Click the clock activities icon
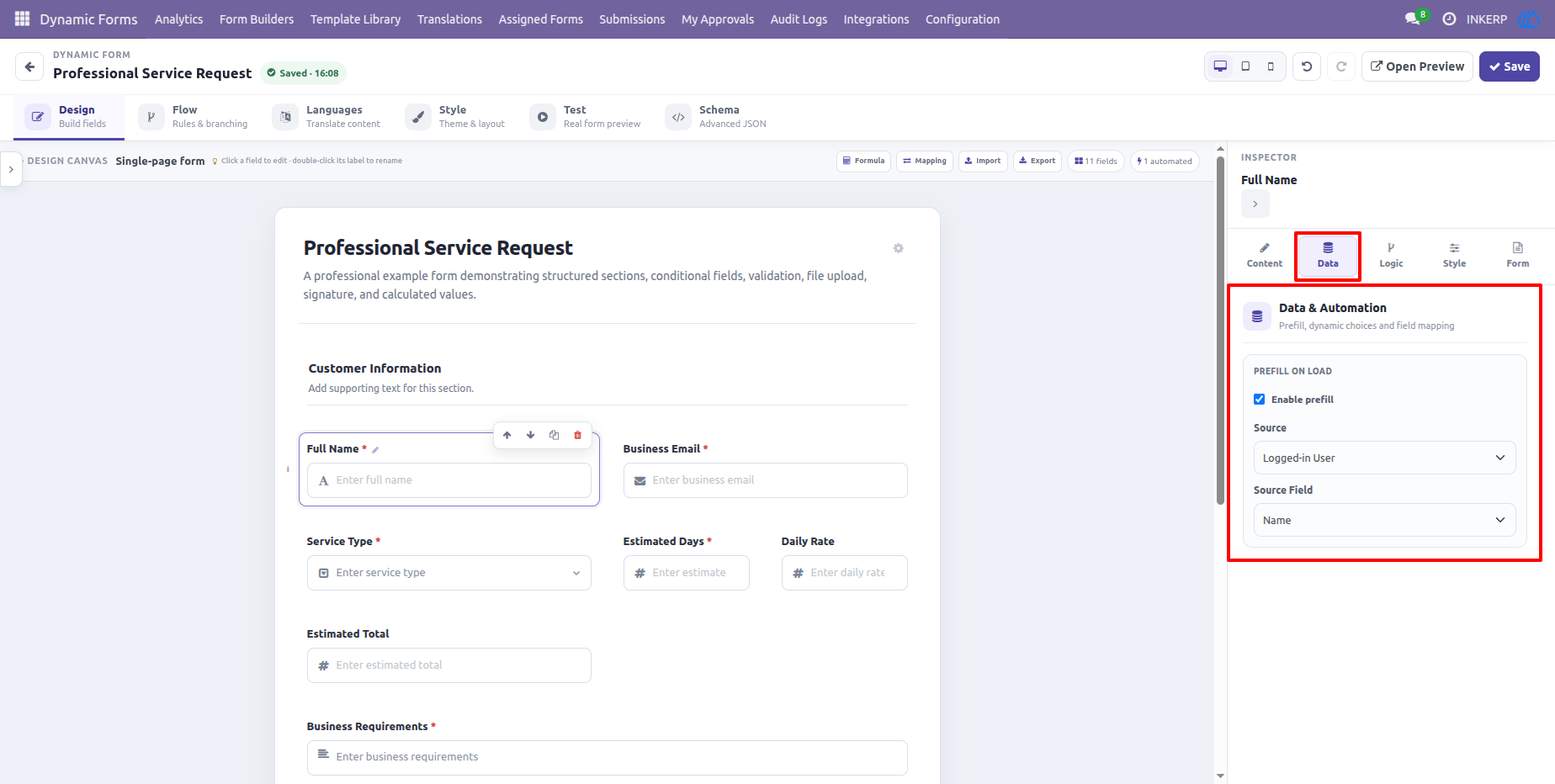The width and height of the screenshot is (1555, 784). (1449, 19)
